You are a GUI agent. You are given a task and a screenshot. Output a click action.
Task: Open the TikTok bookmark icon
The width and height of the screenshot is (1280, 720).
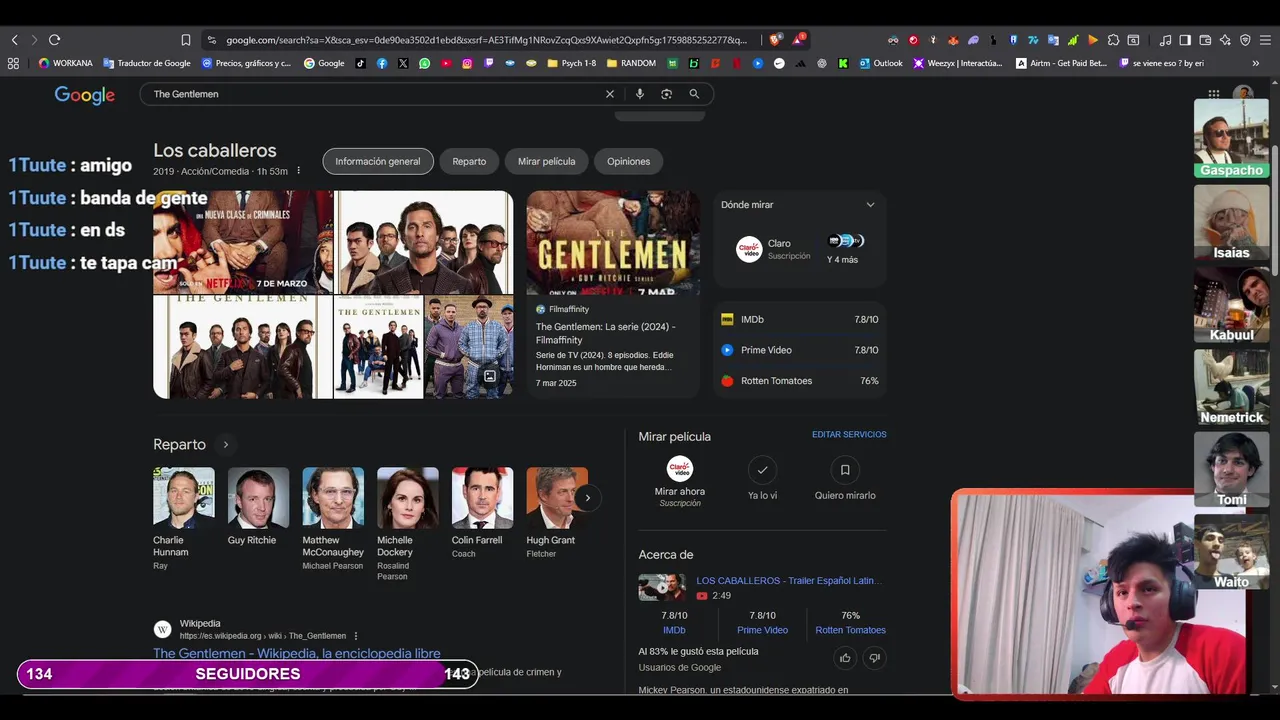click(x=360, y=63)
